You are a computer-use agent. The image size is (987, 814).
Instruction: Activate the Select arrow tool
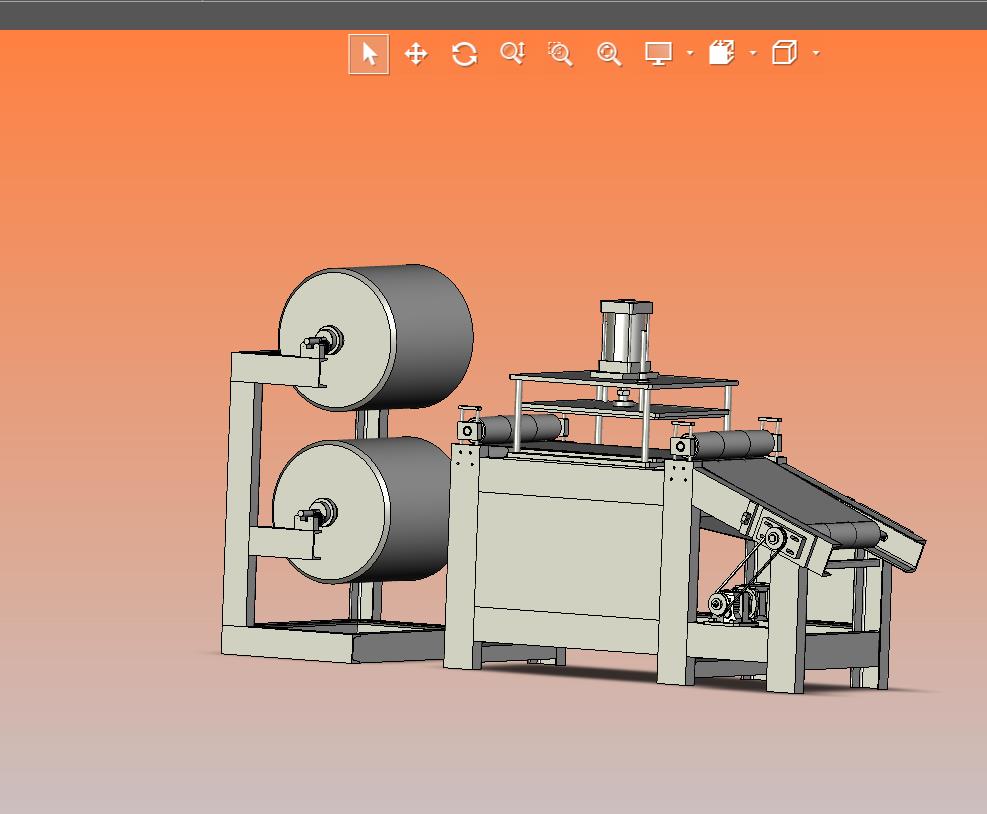(369, 54)
